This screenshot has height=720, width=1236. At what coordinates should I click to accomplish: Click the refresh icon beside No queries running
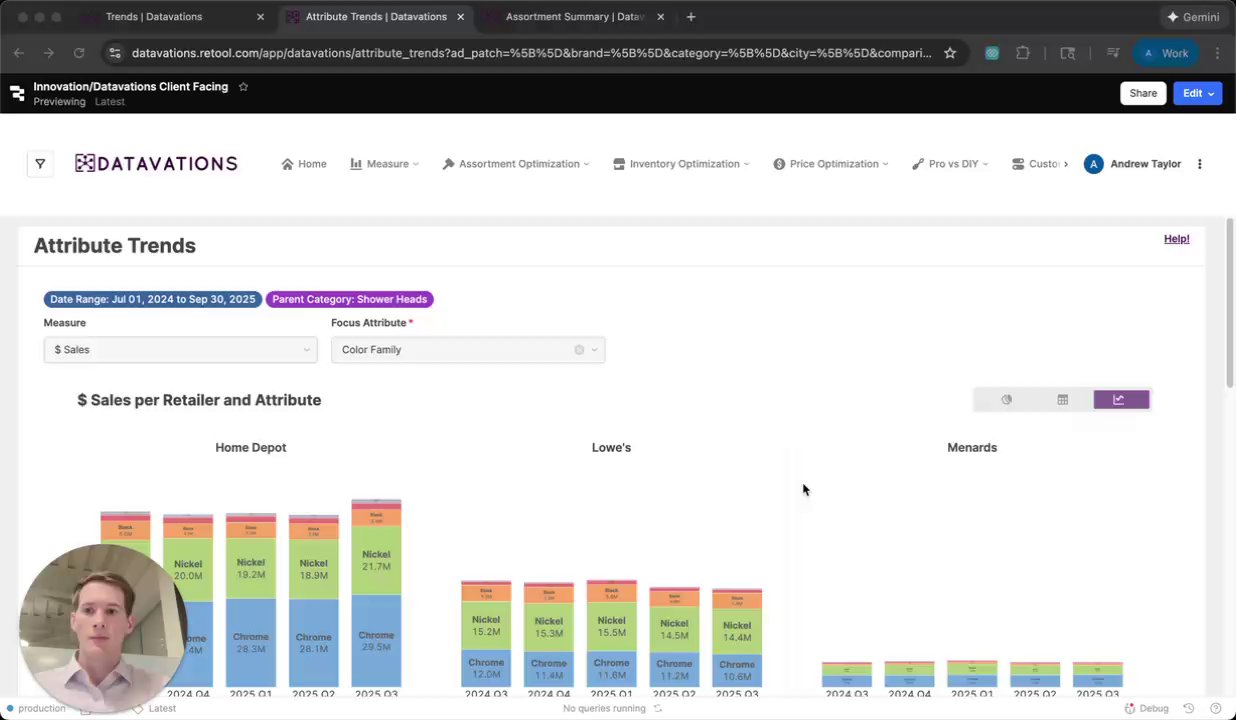click(x=658, y=709)
